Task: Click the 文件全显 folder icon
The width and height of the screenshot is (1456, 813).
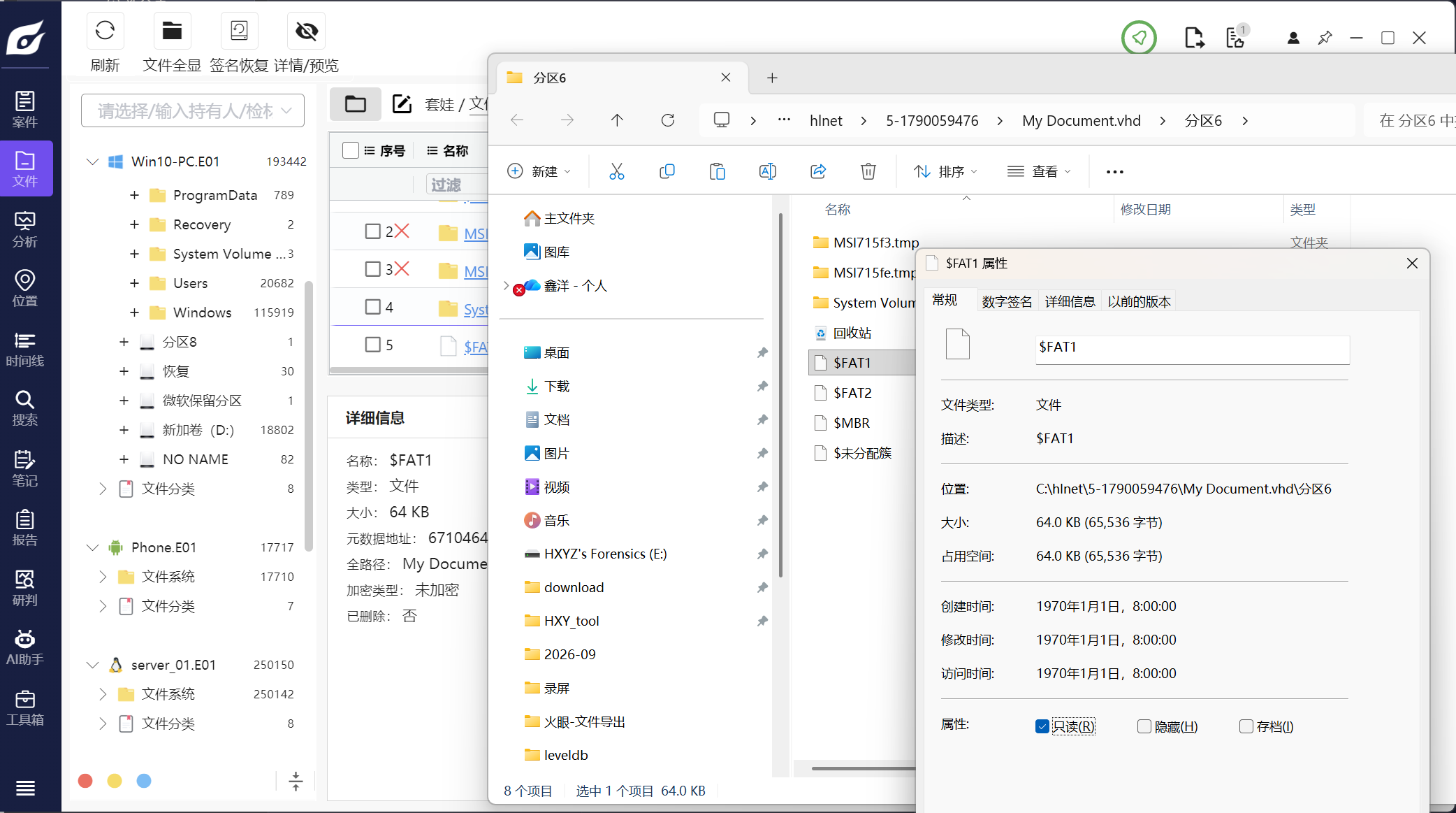Action: pos(172,31)
